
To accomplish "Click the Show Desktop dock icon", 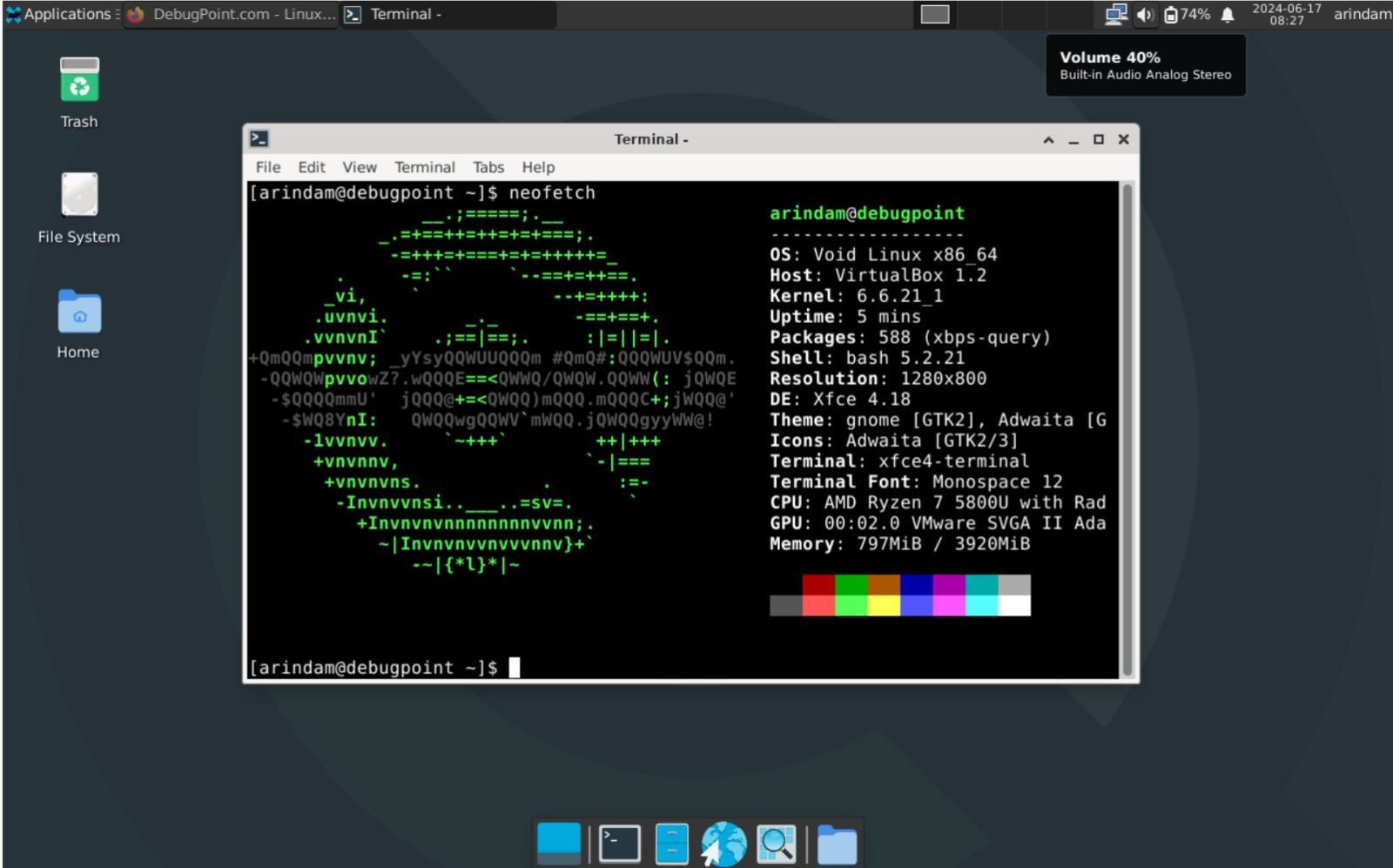I will [557, 842].
